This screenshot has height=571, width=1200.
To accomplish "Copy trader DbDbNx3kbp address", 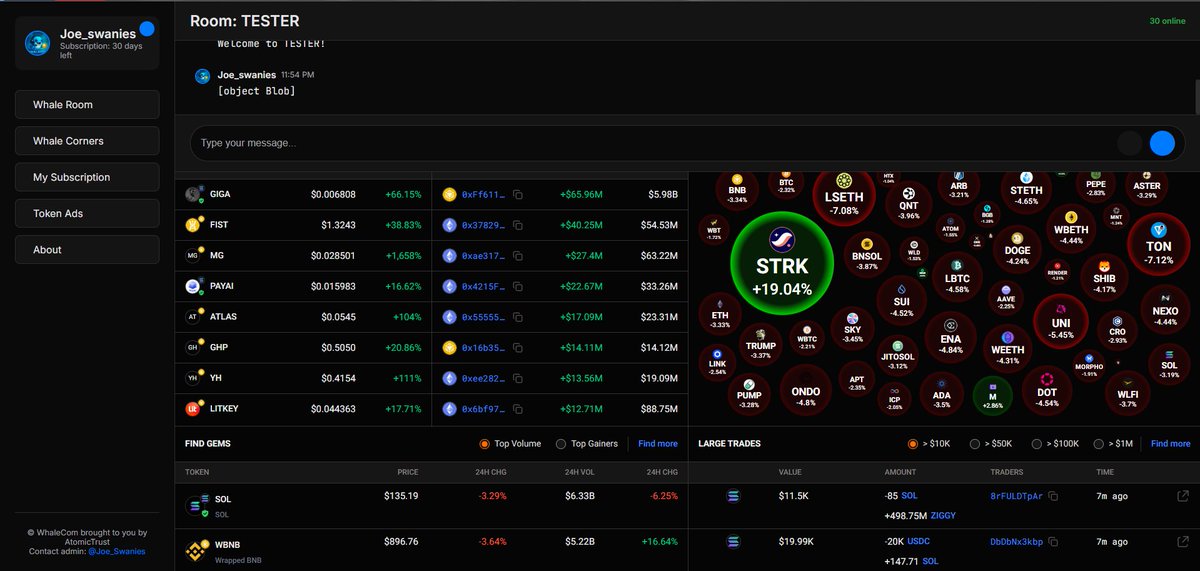I will [1054, 542].
